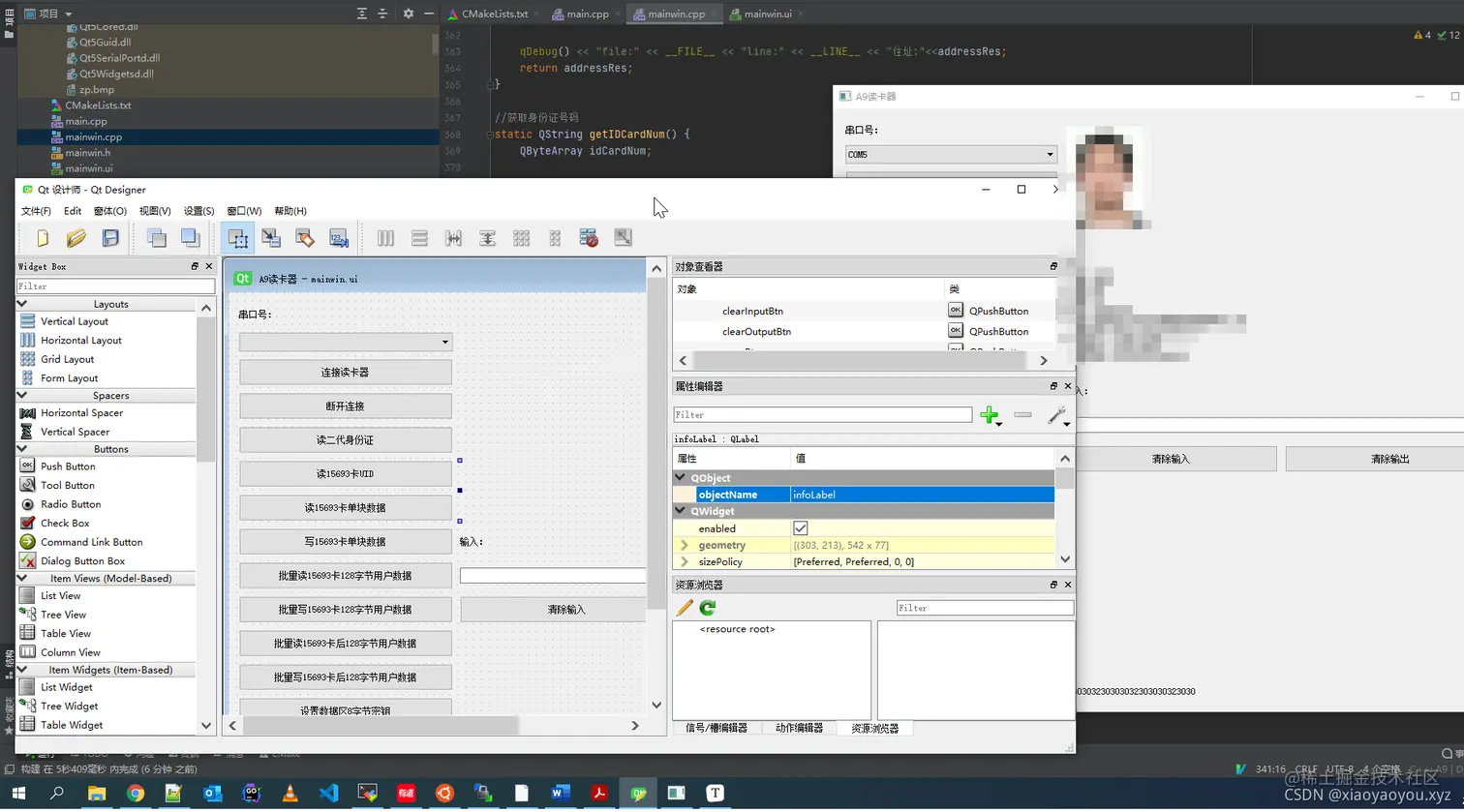Select the Edit Widgets mode icon
The image size is (1464, 812).
click(x=237, y=238)
